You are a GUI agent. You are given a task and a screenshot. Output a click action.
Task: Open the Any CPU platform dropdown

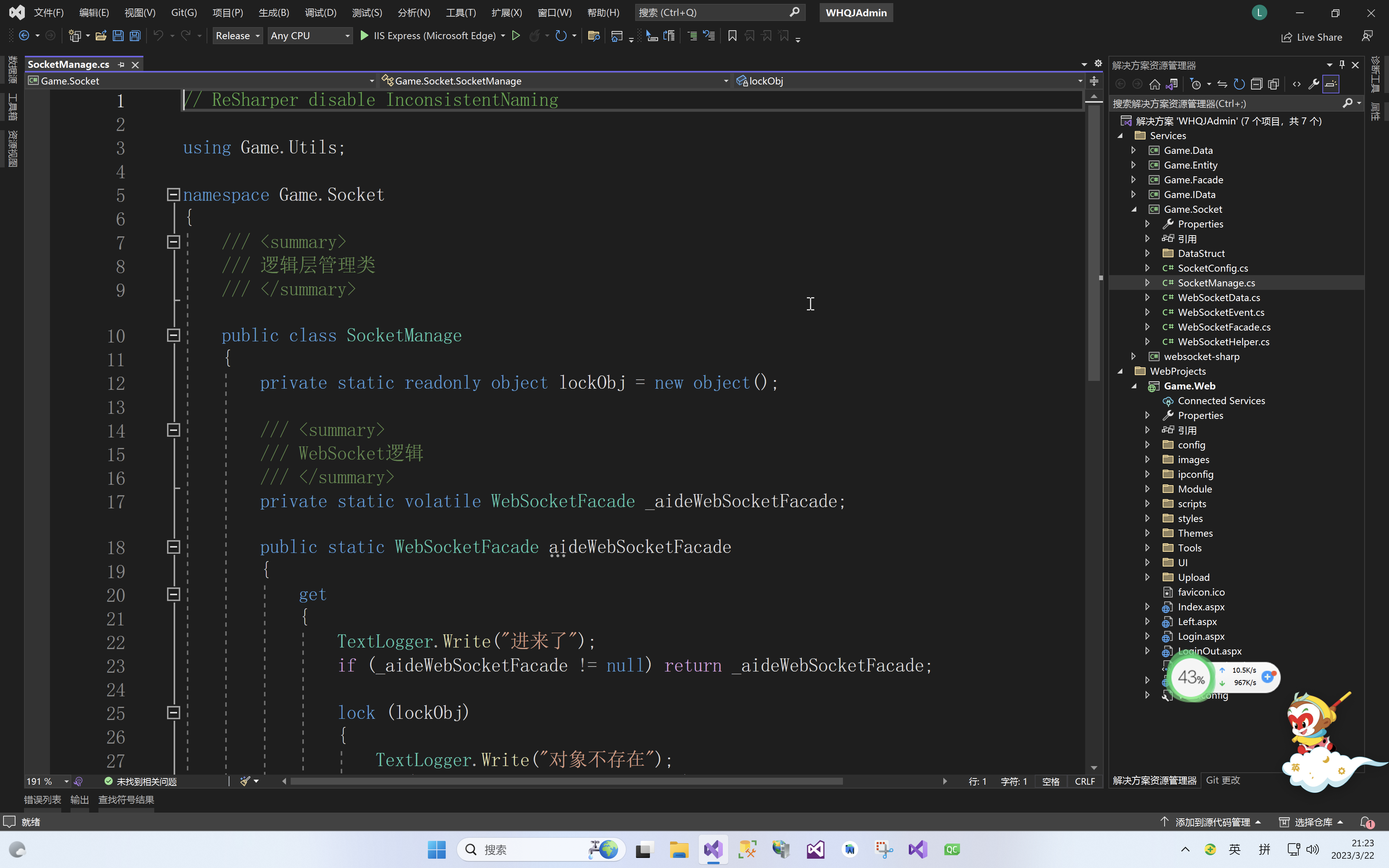310,36
